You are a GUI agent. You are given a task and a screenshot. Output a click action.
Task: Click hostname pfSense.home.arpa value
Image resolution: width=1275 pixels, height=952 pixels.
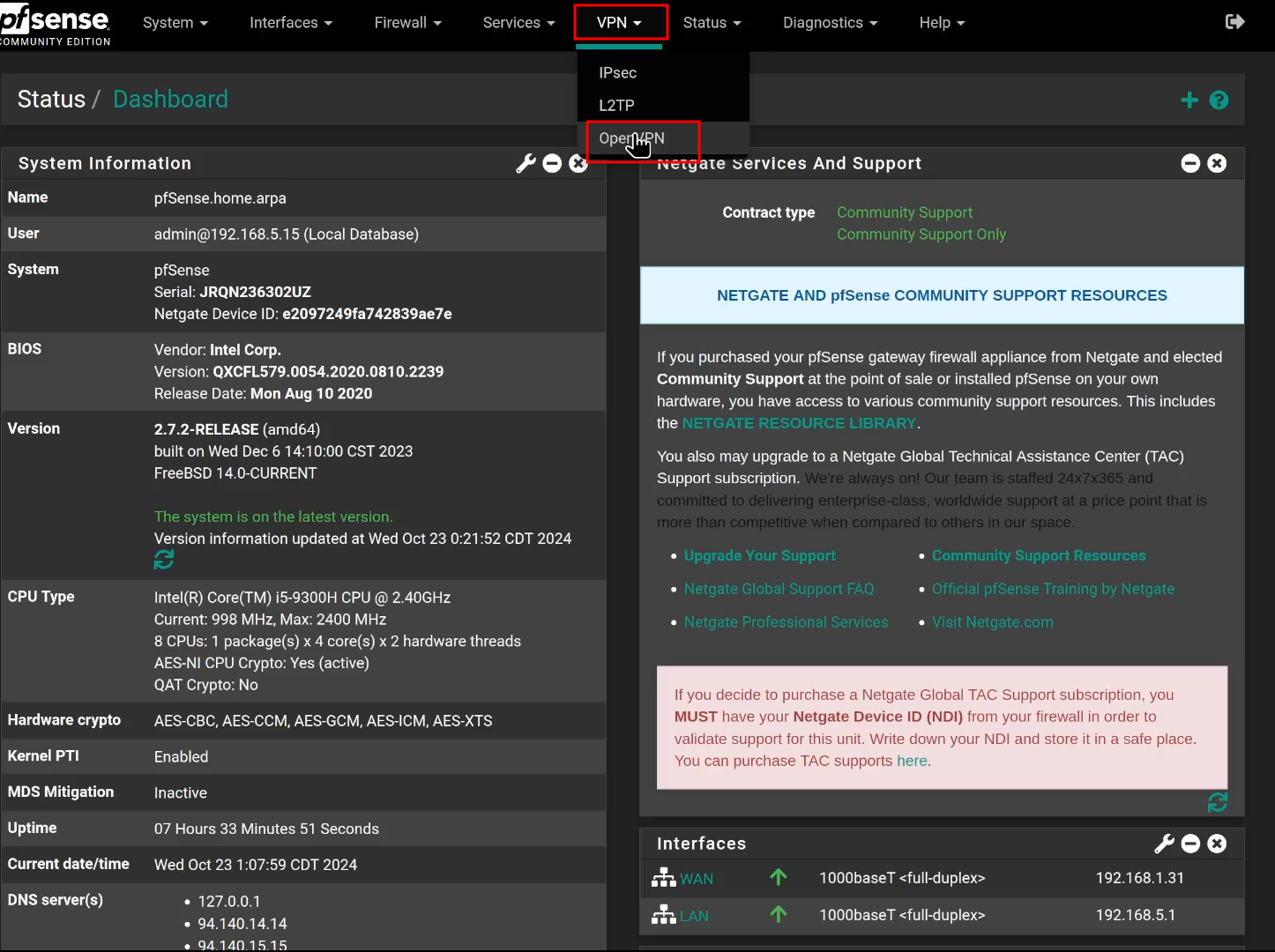click(x=220, y=198)
